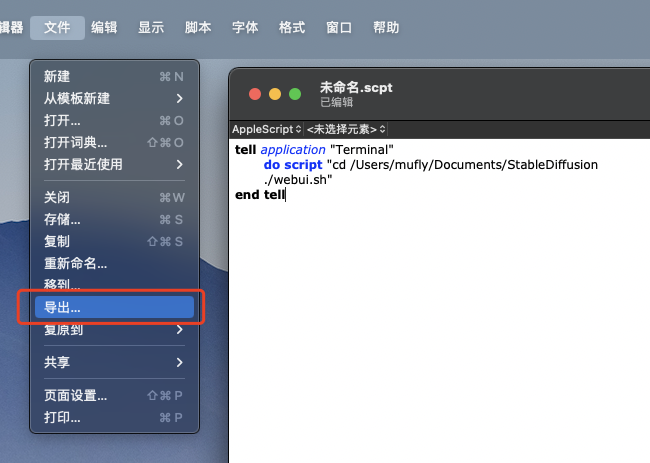Click the red close window button
The height and width of the screenshot is (463, 650).
(x=255, y=94)
